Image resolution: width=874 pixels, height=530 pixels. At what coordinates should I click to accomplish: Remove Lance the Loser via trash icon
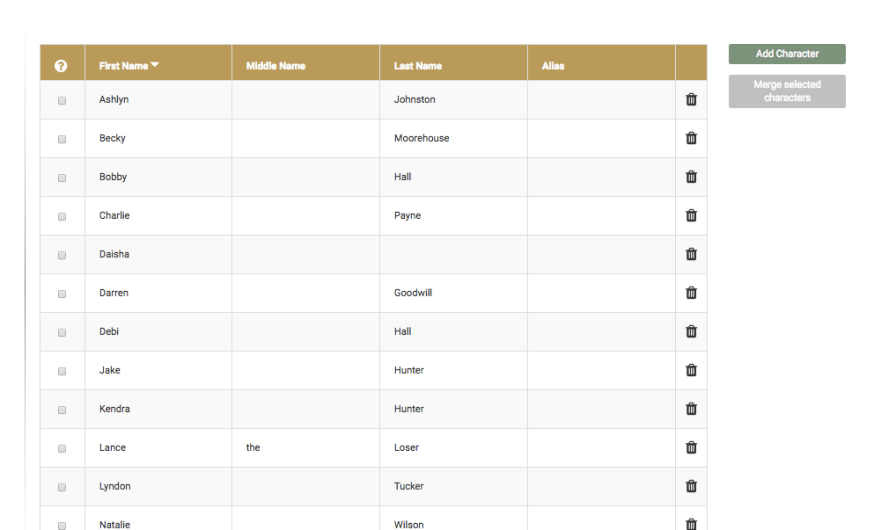pos(691,447)
